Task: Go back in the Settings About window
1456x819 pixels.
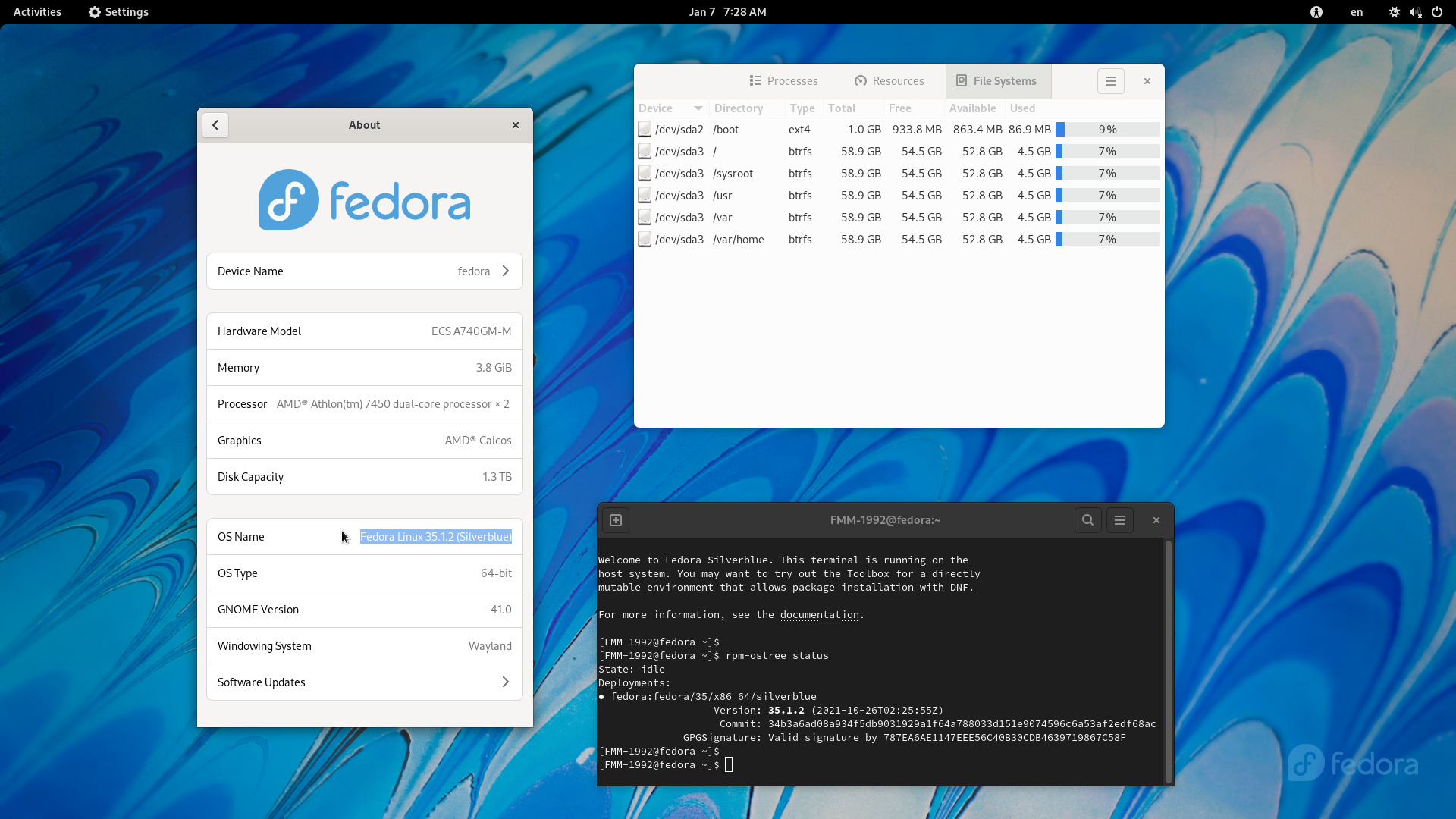Action: coord(215,125)
